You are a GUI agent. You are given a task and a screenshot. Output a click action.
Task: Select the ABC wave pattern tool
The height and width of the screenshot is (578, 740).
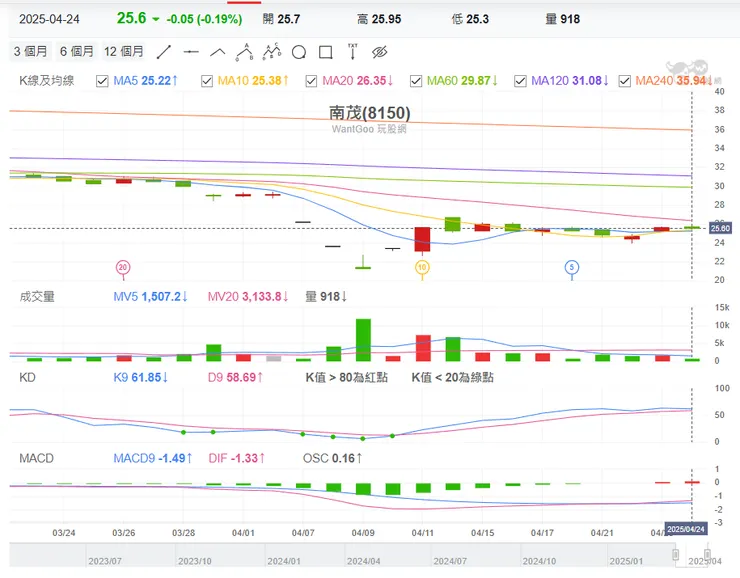(x=244, y=52)
